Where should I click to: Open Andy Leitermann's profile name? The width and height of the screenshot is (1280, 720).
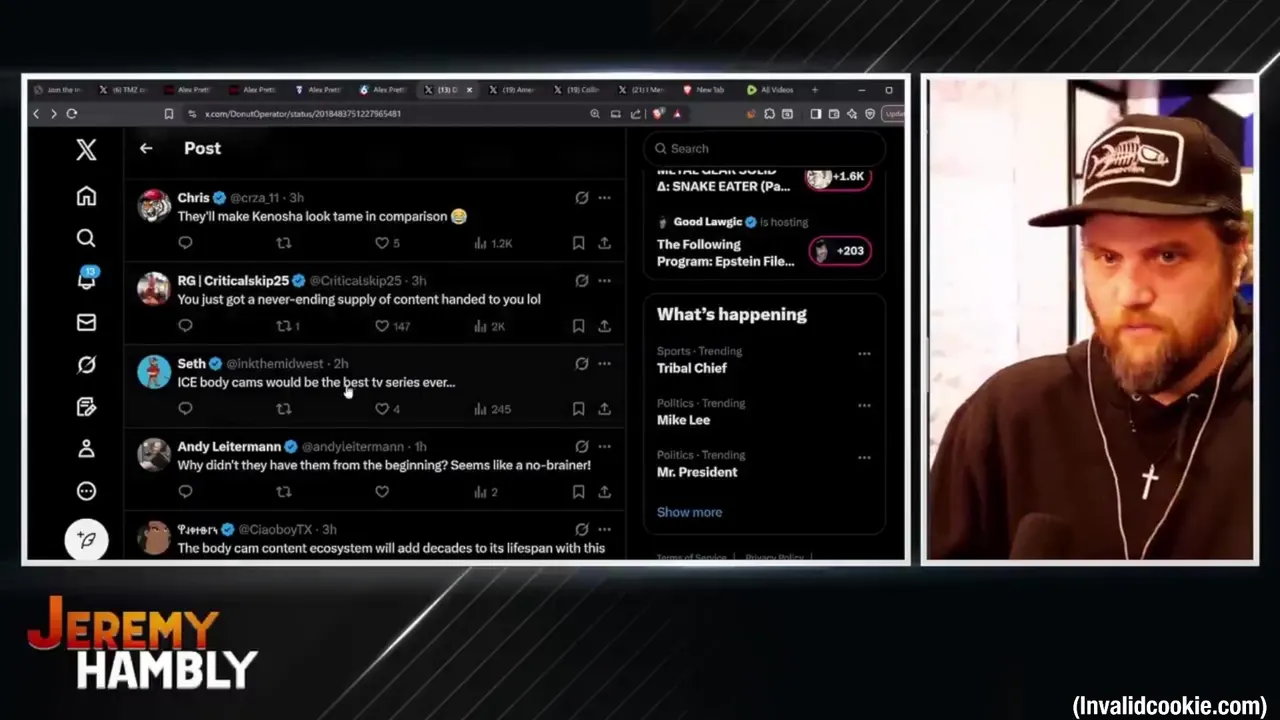pos(229,447)
